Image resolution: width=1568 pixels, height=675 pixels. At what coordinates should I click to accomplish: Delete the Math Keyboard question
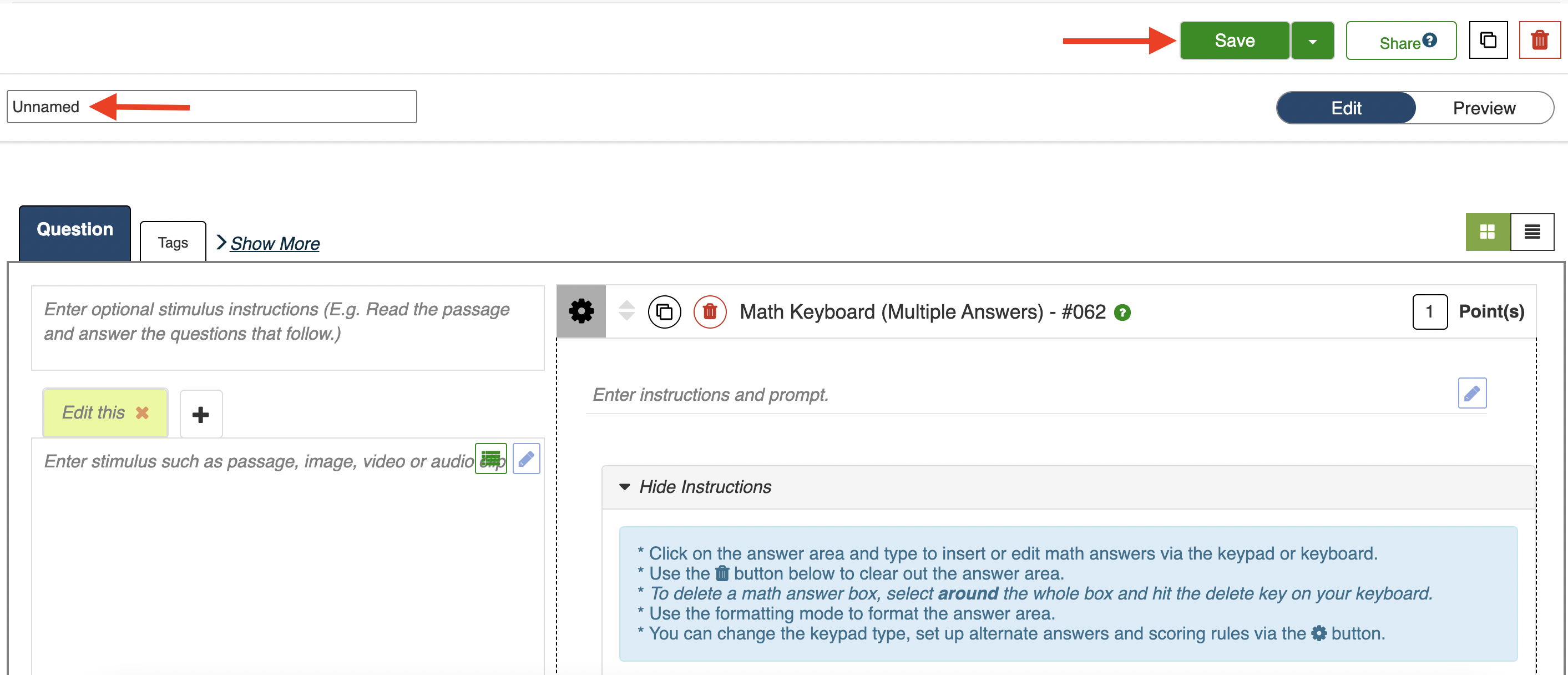point(709,312)
